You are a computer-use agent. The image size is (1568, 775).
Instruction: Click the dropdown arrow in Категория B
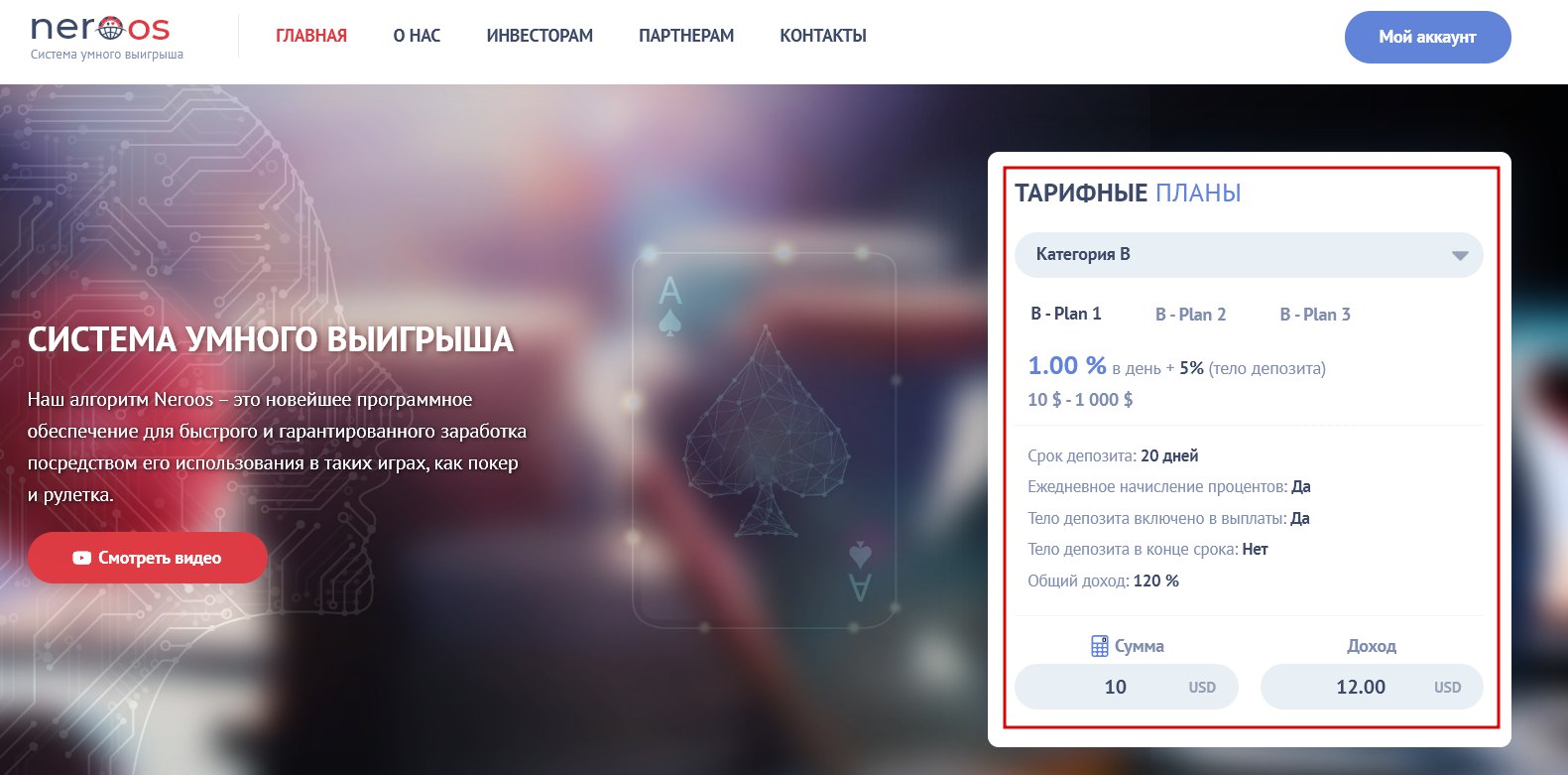(1460, 255)
